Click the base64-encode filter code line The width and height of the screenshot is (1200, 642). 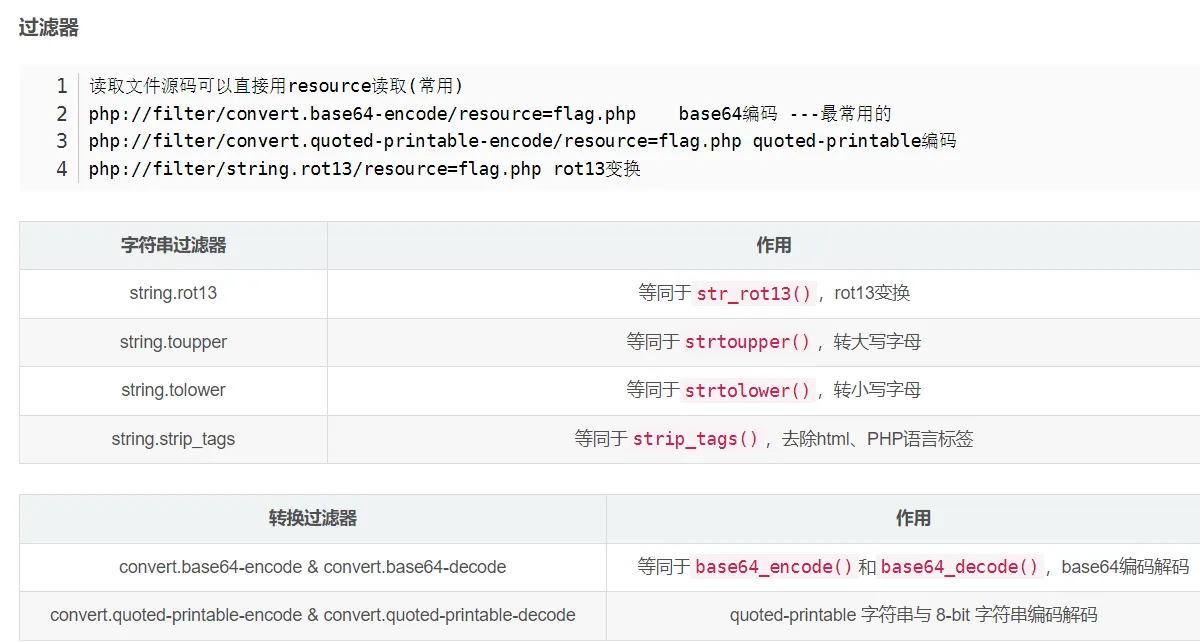(362, 114)
